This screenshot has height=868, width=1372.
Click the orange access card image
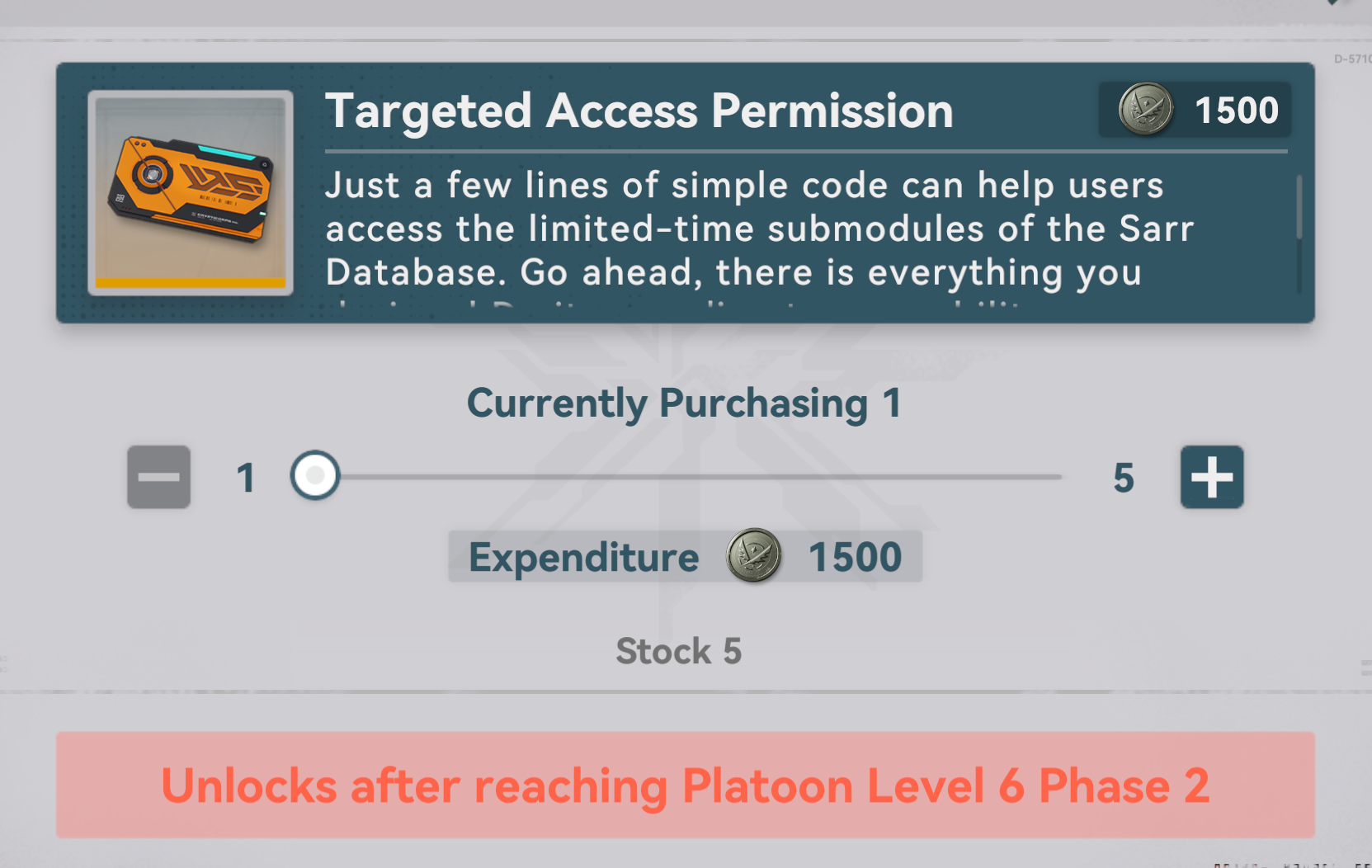[x=191, y=191]
